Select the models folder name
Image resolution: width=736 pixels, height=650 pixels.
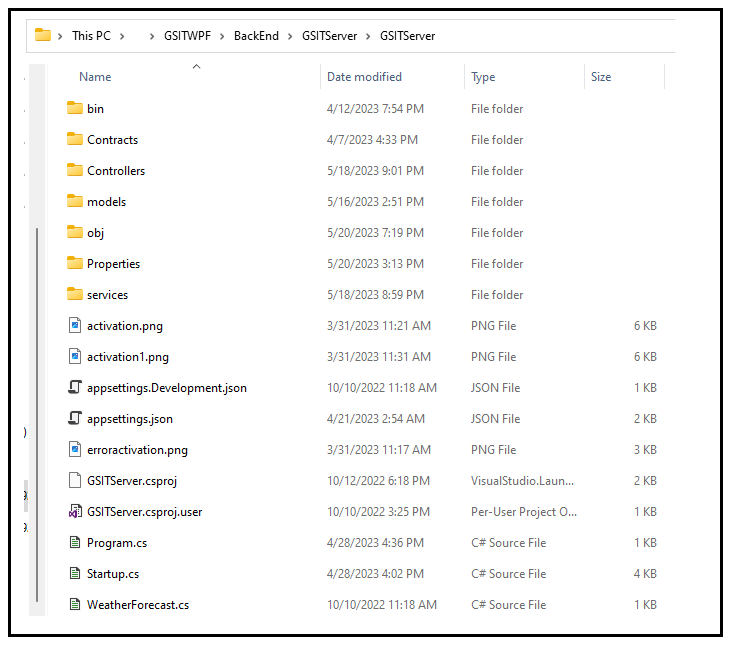point(107,201)
